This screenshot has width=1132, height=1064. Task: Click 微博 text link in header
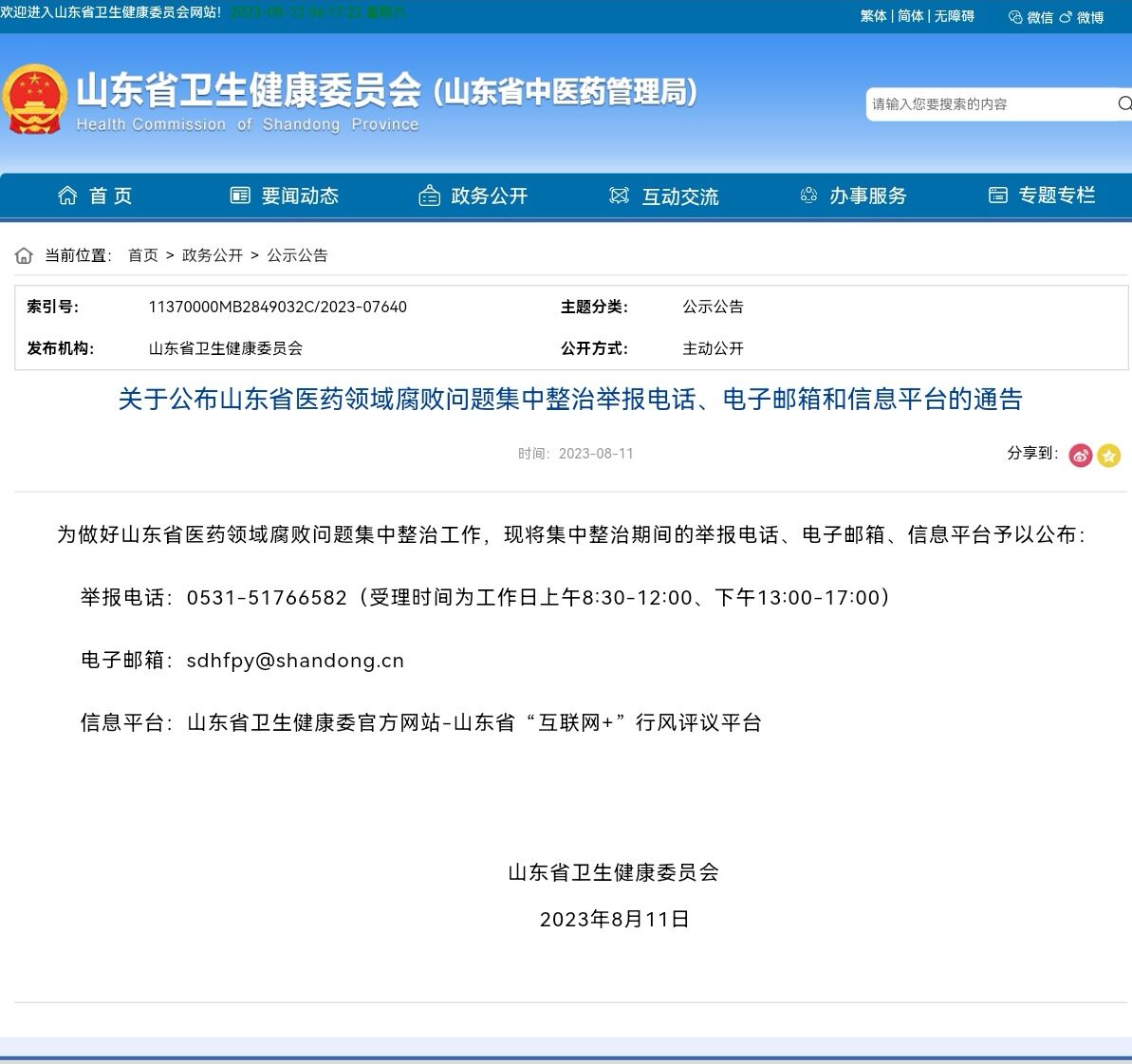[x=1090, y=17]
